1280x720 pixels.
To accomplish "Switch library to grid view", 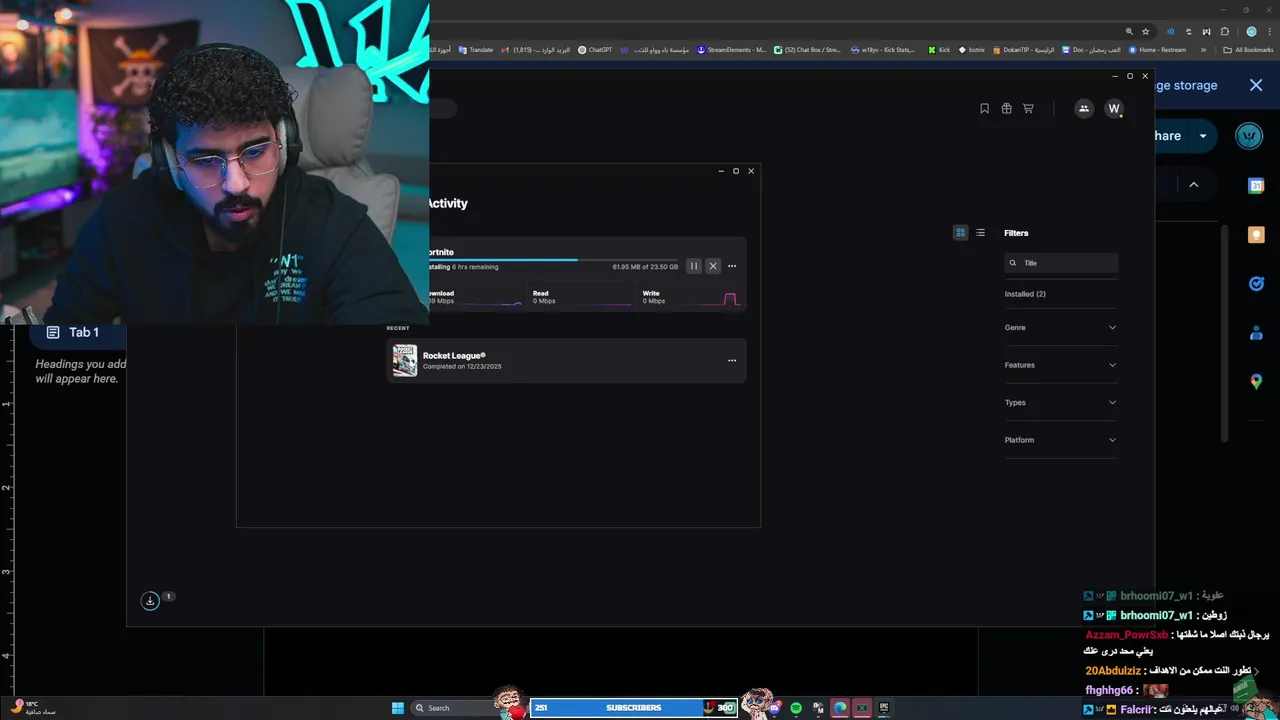I will click(x=960, y=233).
